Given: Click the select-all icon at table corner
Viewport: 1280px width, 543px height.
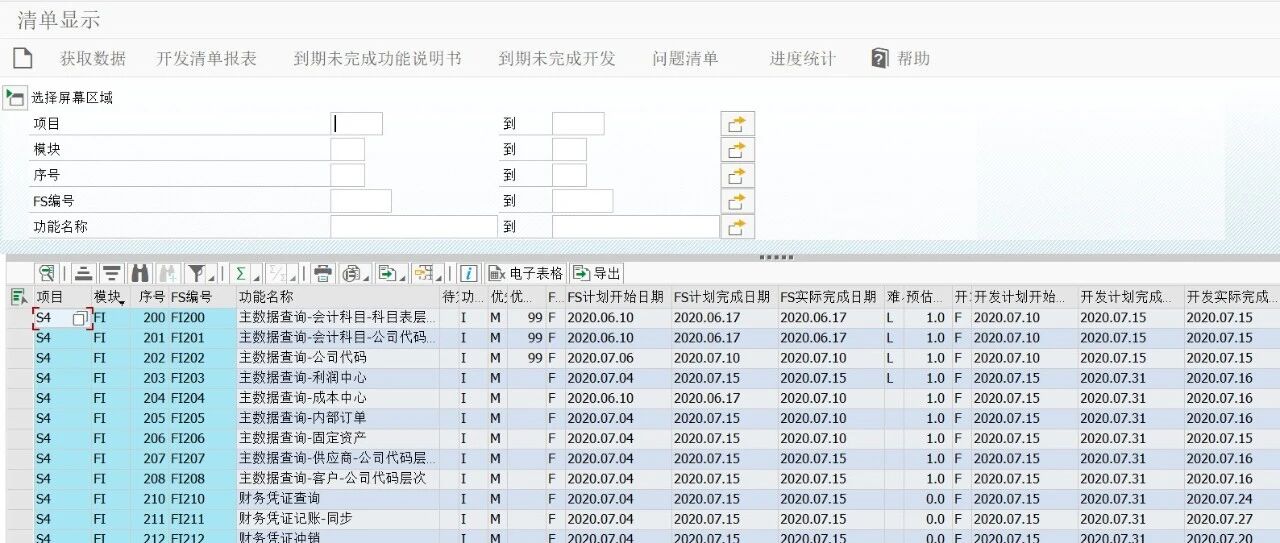Looking at the screenshot, I should (x=18, y=297).
